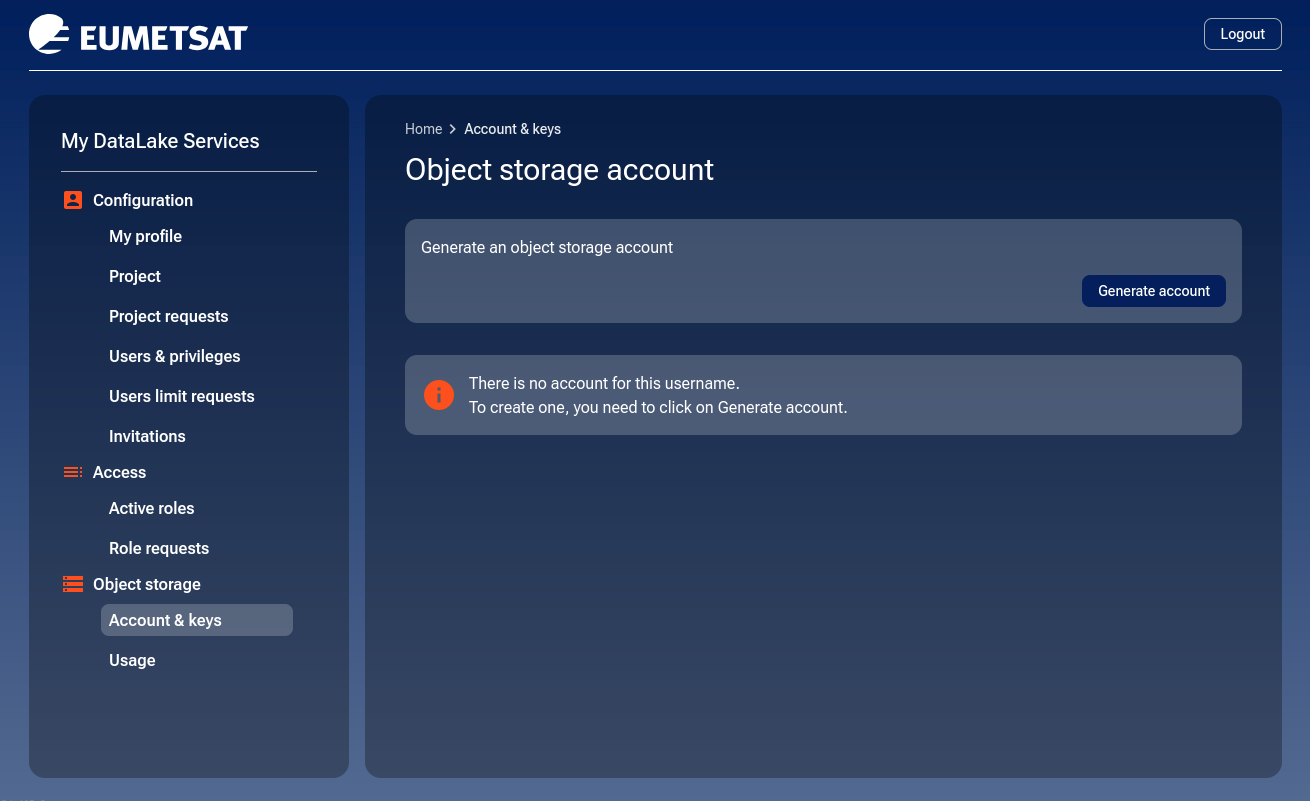This screenshot has width=1310, height=801.
Task: Open Usage page
Action: (x=132, y=660)
